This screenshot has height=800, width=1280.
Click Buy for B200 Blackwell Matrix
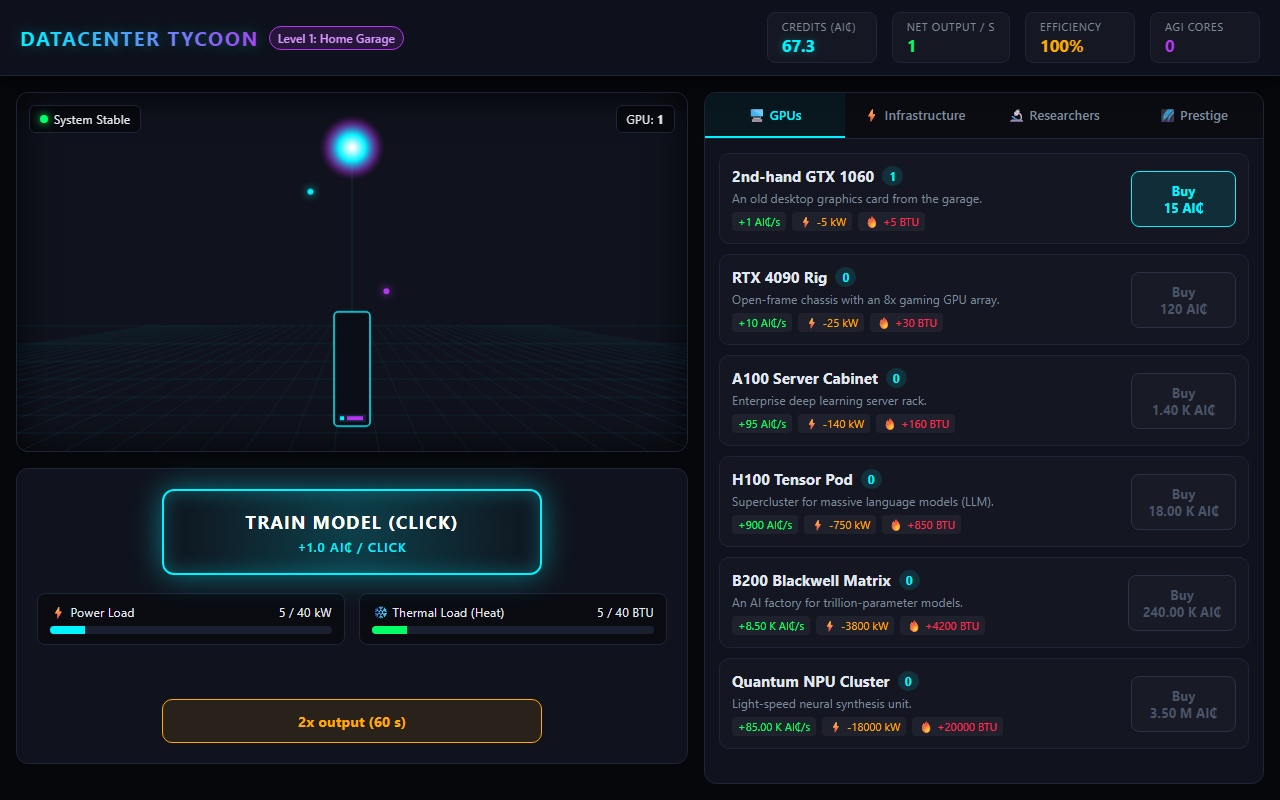point(1182,603)
